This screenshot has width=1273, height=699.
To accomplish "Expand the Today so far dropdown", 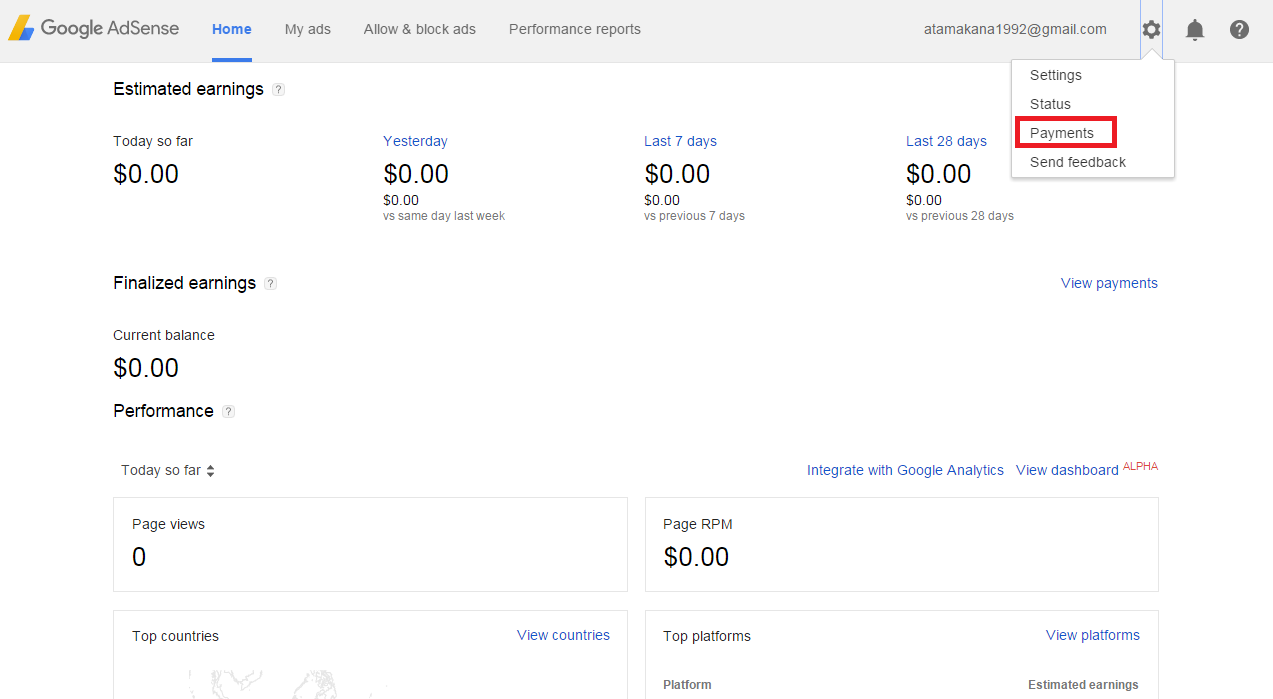I will pos(168,470).
